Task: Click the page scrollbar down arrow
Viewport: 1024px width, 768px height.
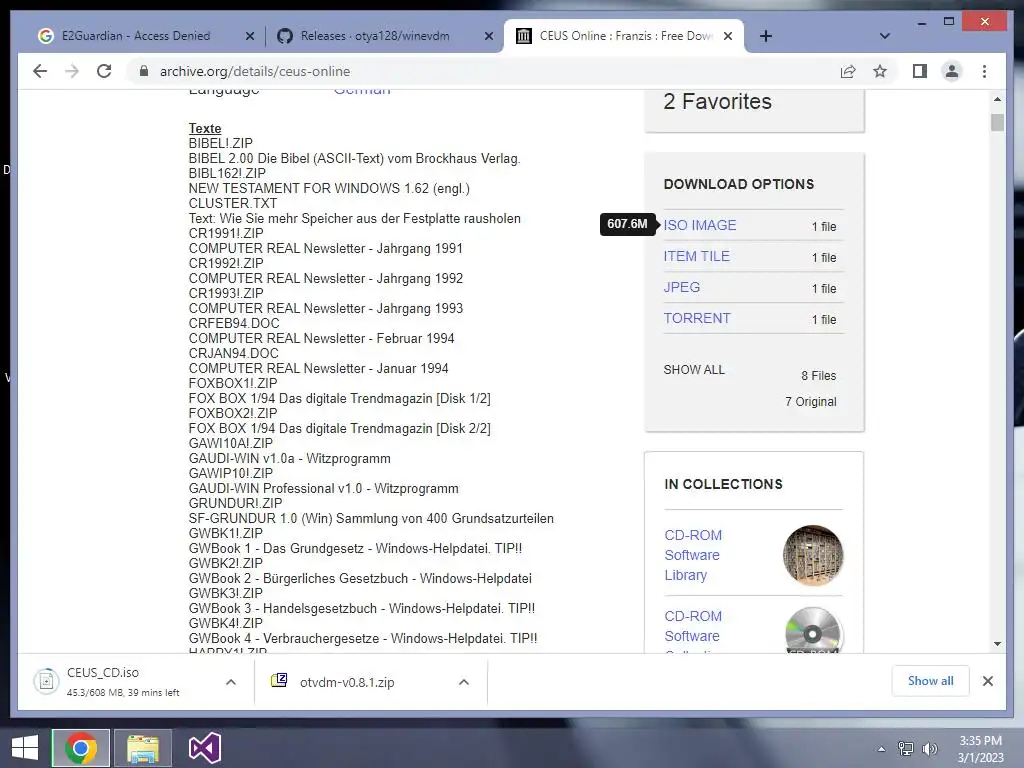Action: click(997, 644)
